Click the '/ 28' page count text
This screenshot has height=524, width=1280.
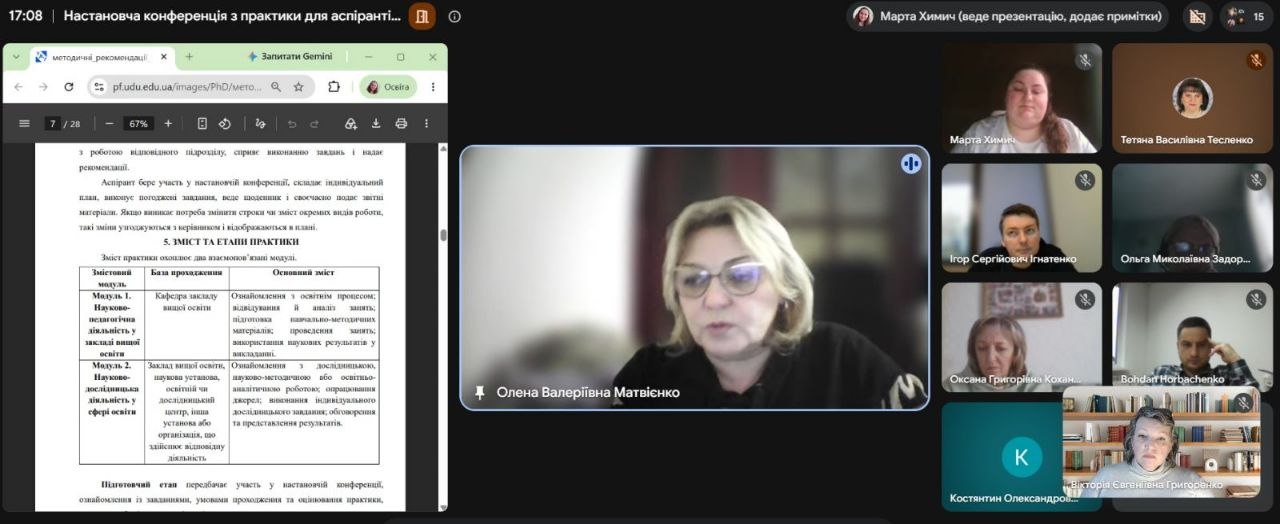(x=73, y=124)
